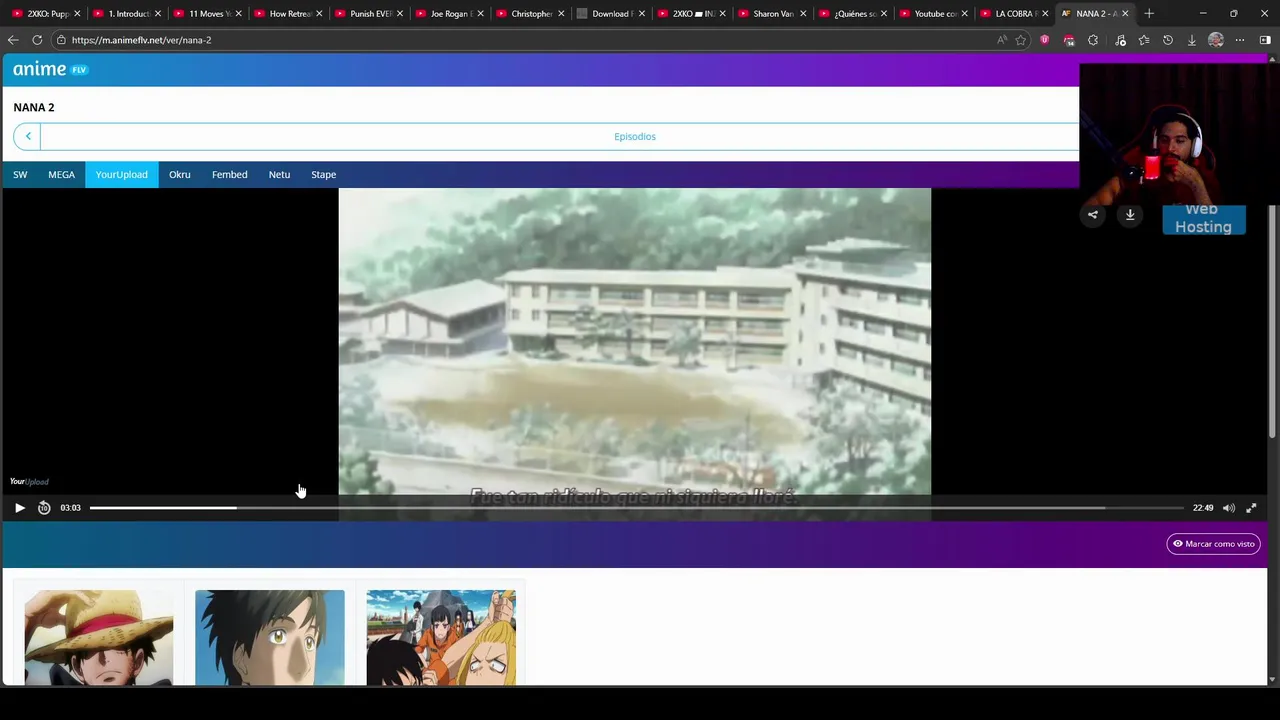1280x720 pixels.
Task: Open browser Settings and more menu
Action: 1240,40
